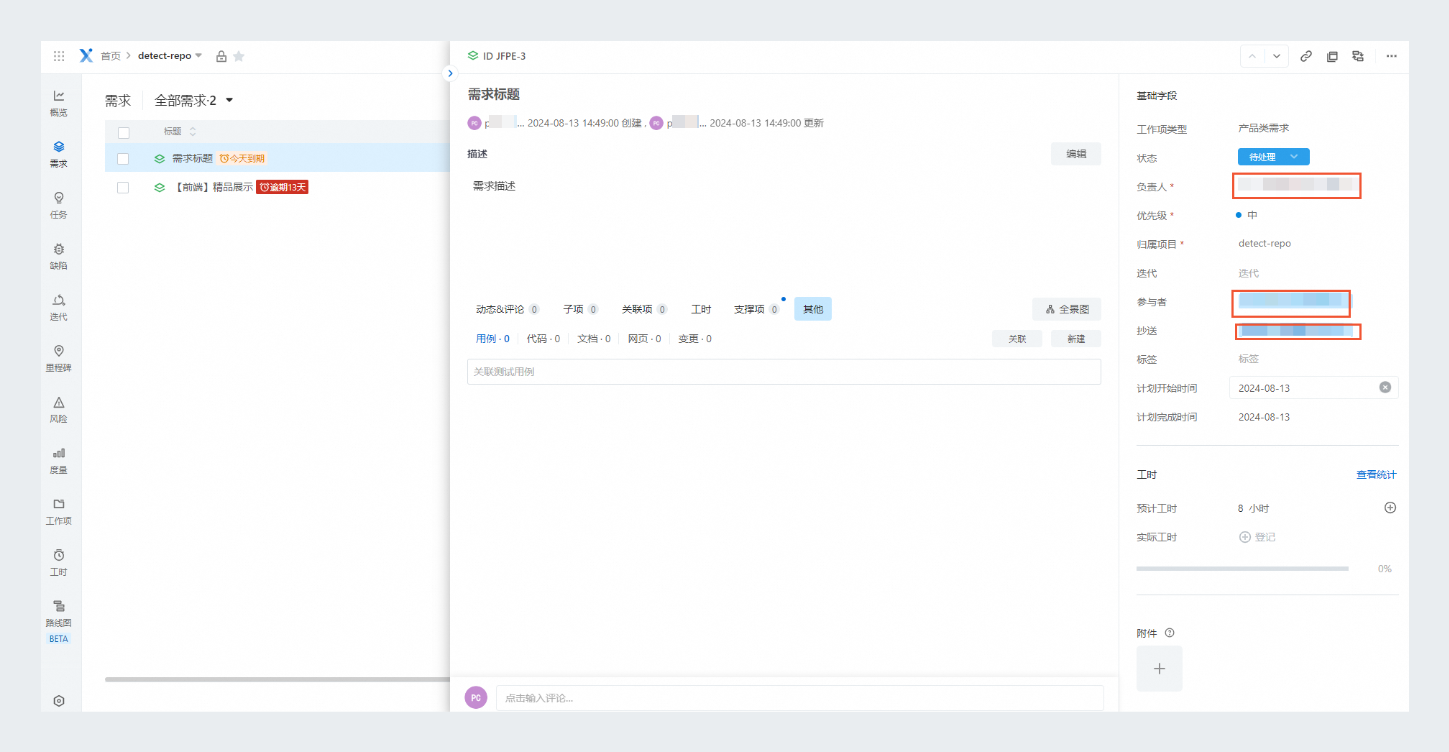Select the 用例·0 sub-tab
Viewport: 1449px width, 752px height.
[493, 339]
